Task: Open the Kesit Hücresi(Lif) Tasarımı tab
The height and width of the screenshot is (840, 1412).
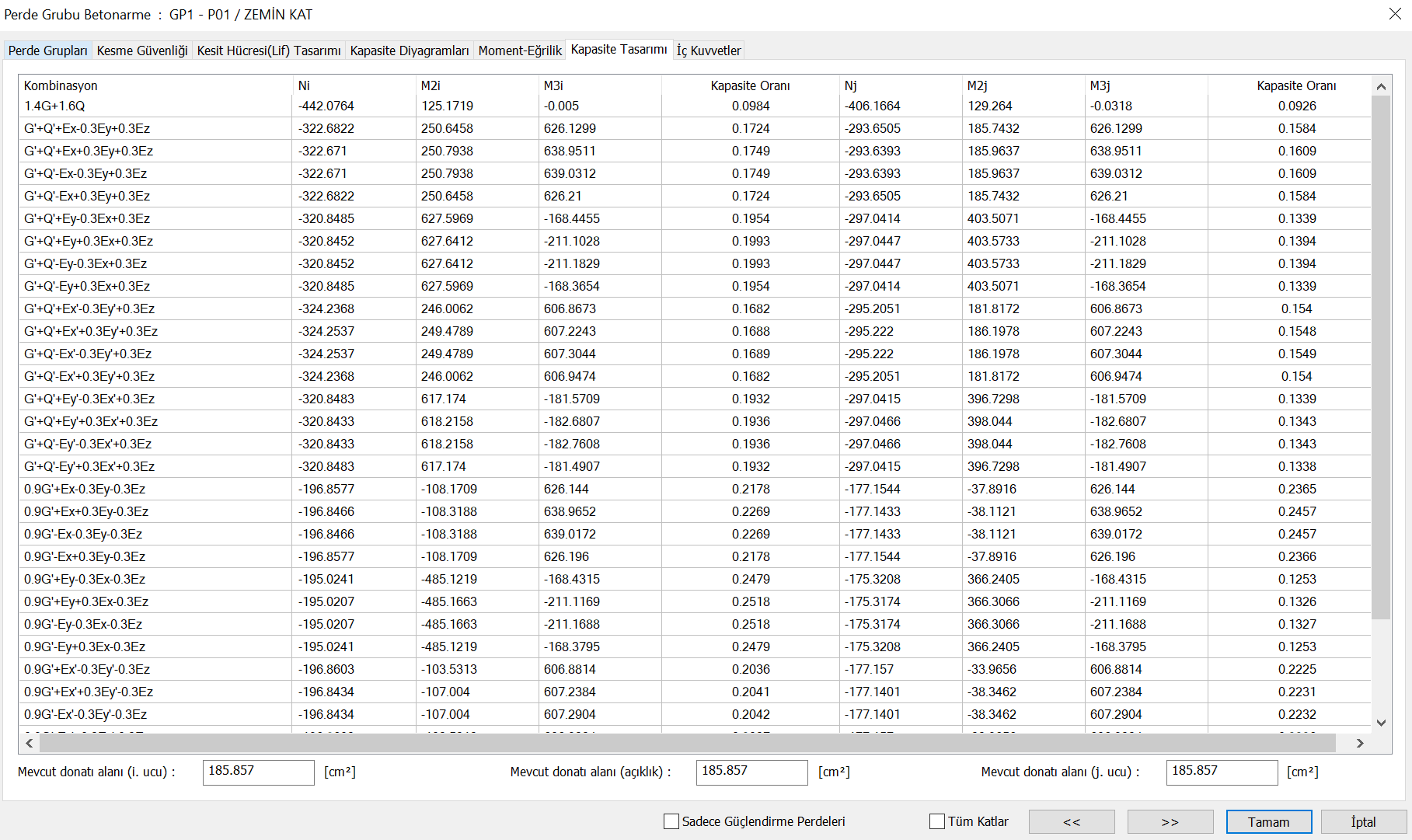Action: click(x=269, y=51)
